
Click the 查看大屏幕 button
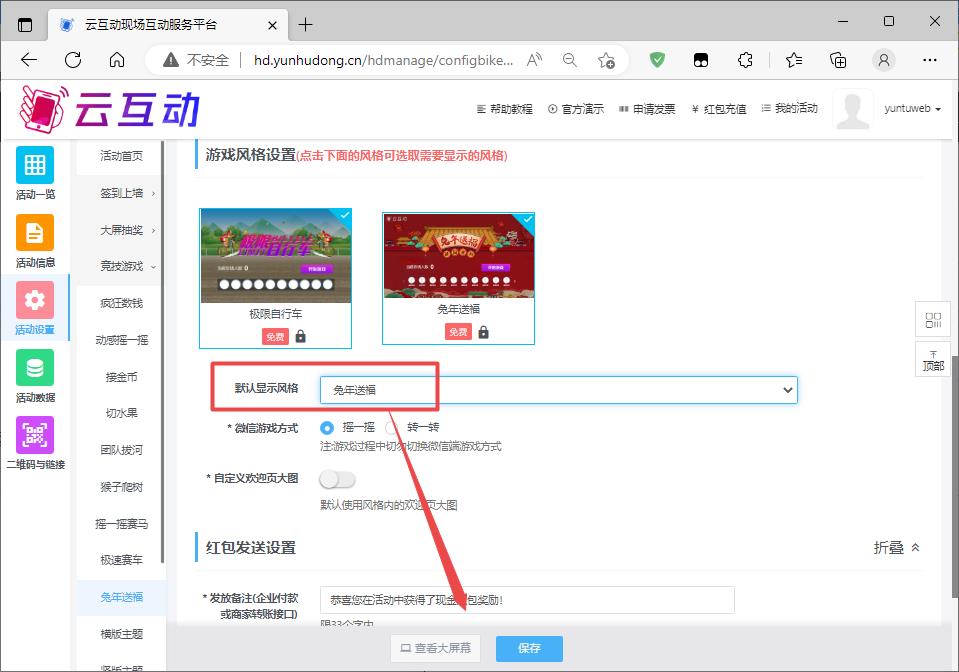435,648
